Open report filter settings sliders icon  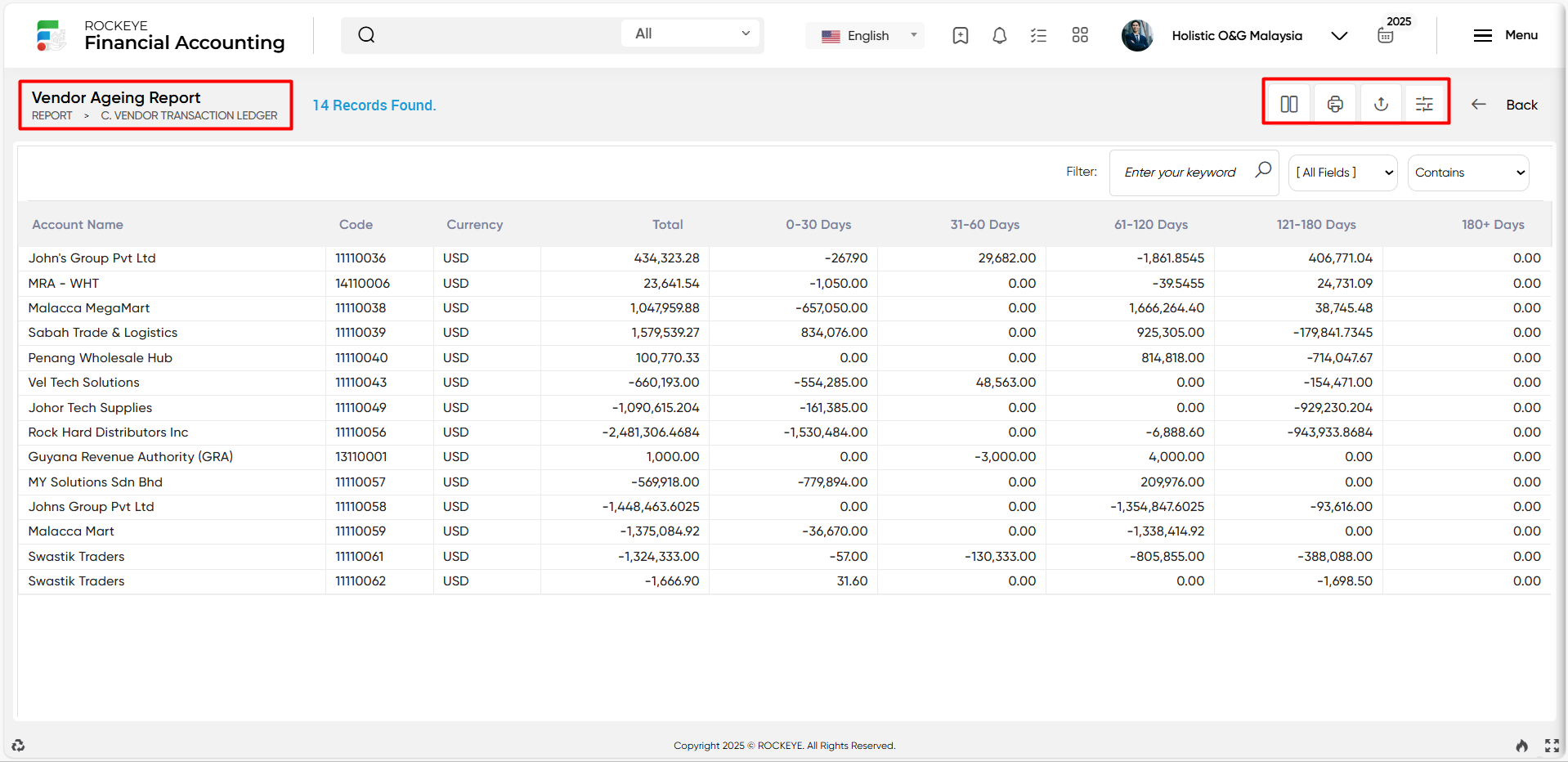click(1424, 104)
